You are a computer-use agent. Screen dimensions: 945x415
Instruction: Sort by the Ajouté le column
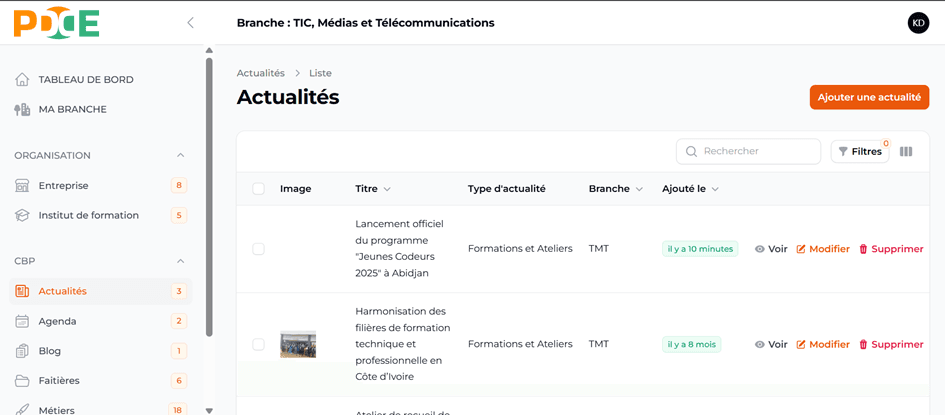(x=690, y=189)
